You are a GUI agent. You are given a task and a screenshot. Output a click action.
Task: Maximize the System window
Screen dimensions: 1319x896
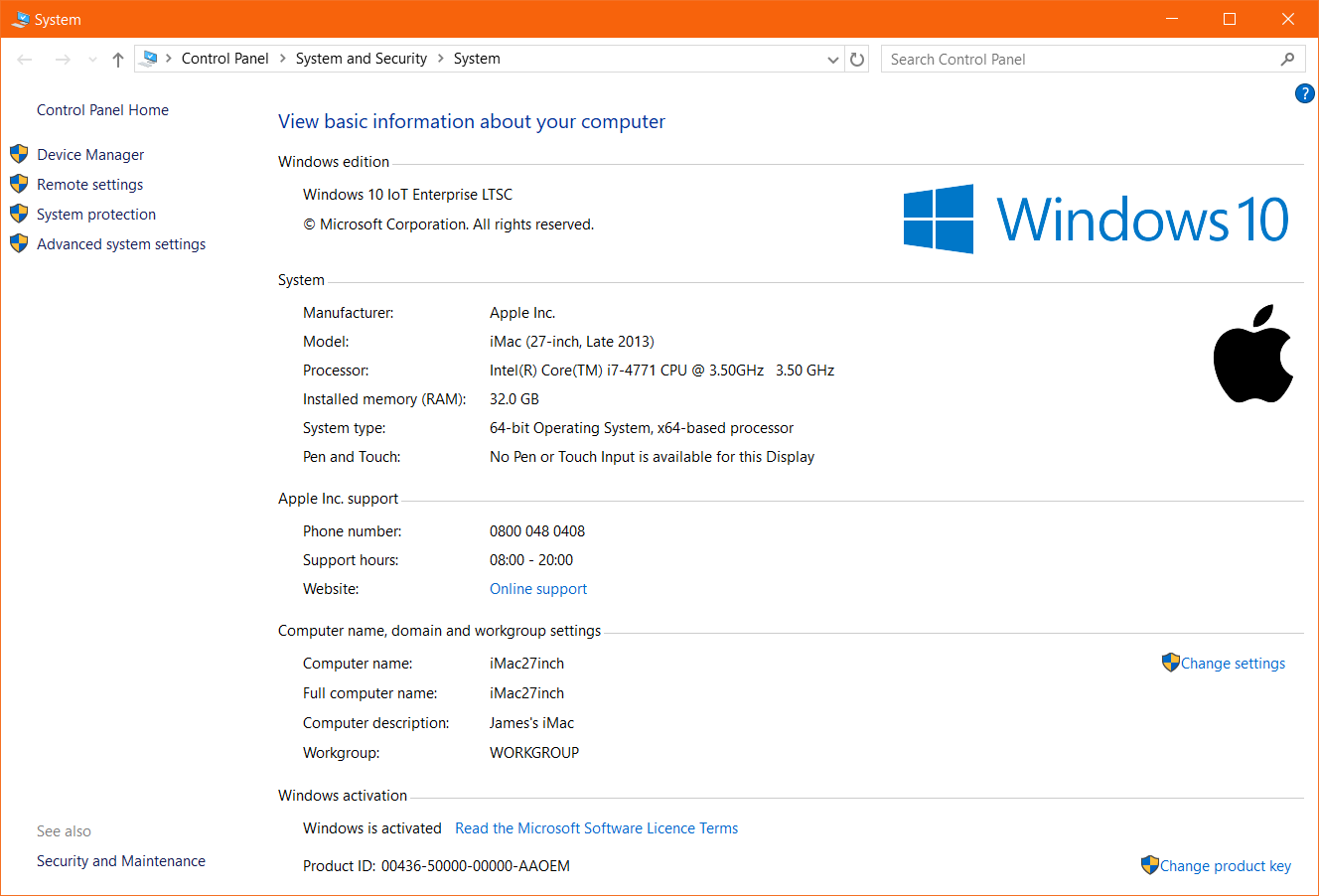[x=1230, y=19]
